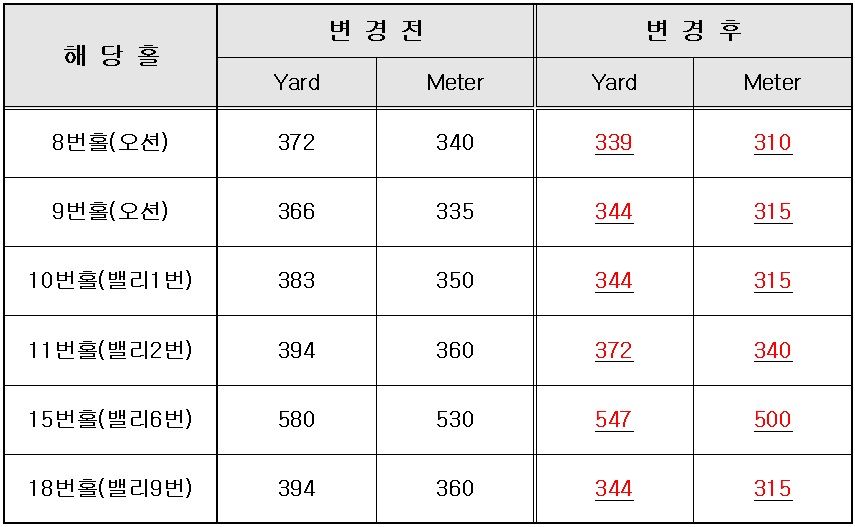This screenshot has width=855, height=527.
Task: Click the 547 yard link for 15번홀
Action: point(614,420)
